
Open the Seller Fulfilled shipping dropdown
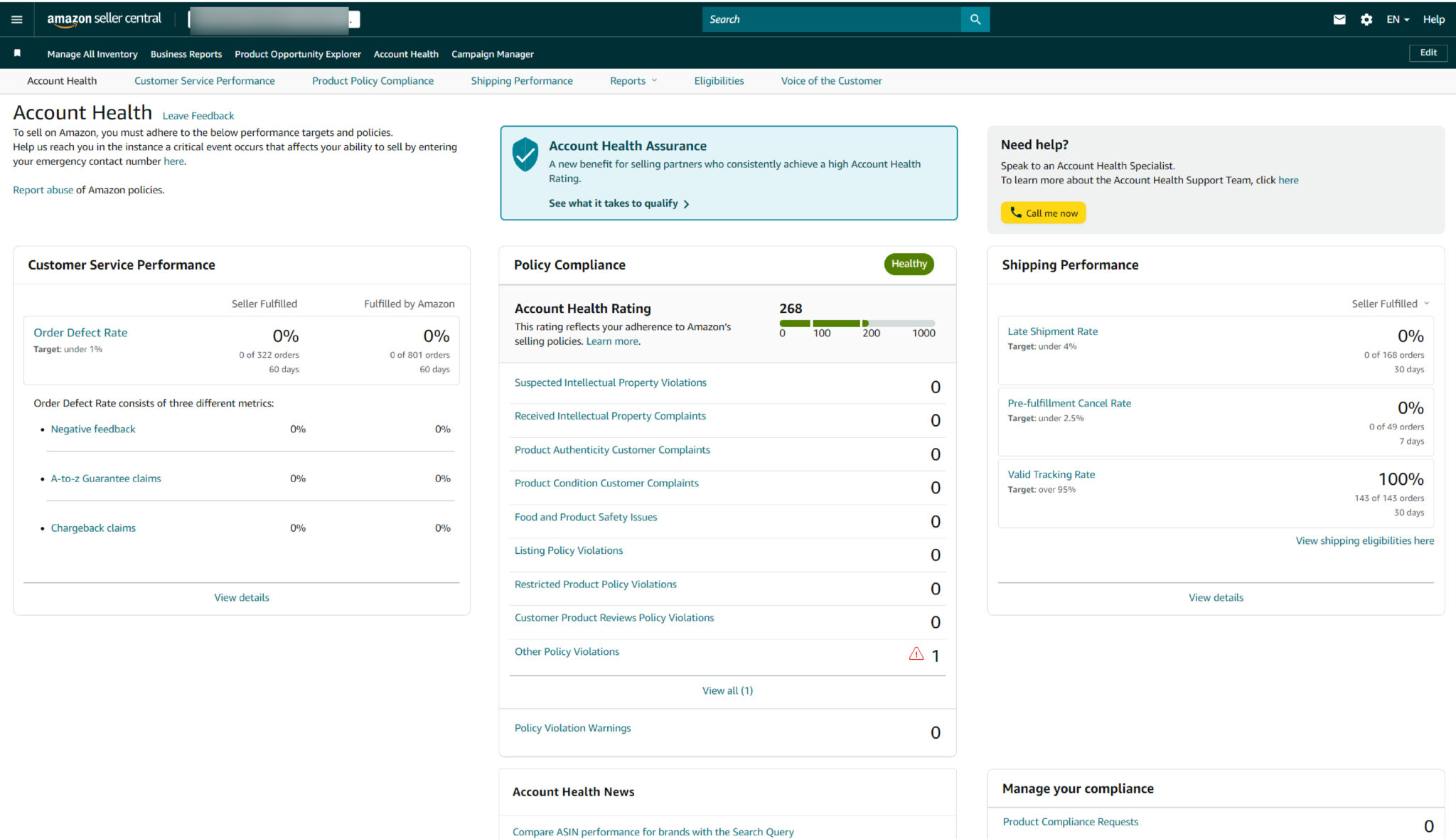[x=1391, y=304]
